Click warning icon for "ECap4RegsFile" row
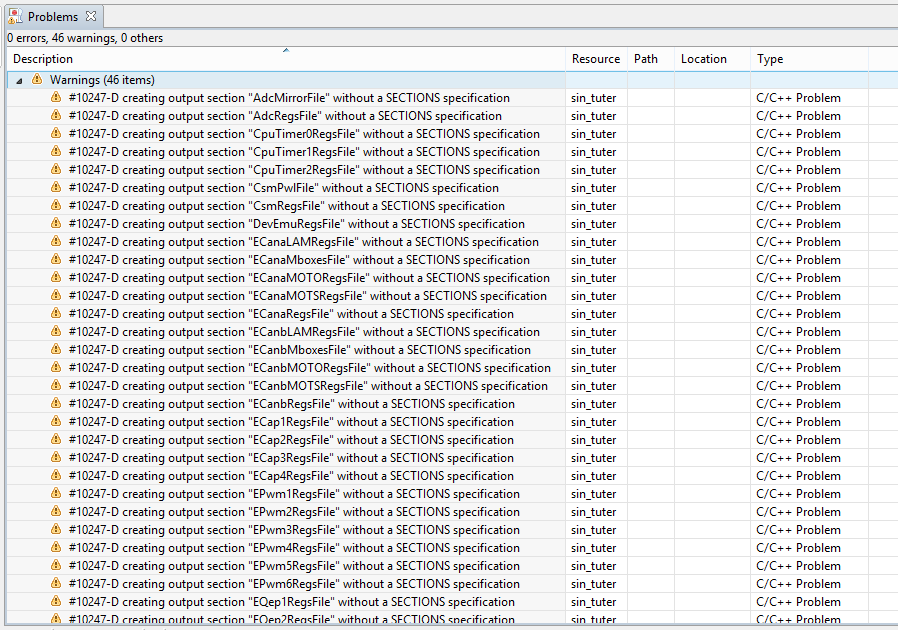 pos(56,475)
